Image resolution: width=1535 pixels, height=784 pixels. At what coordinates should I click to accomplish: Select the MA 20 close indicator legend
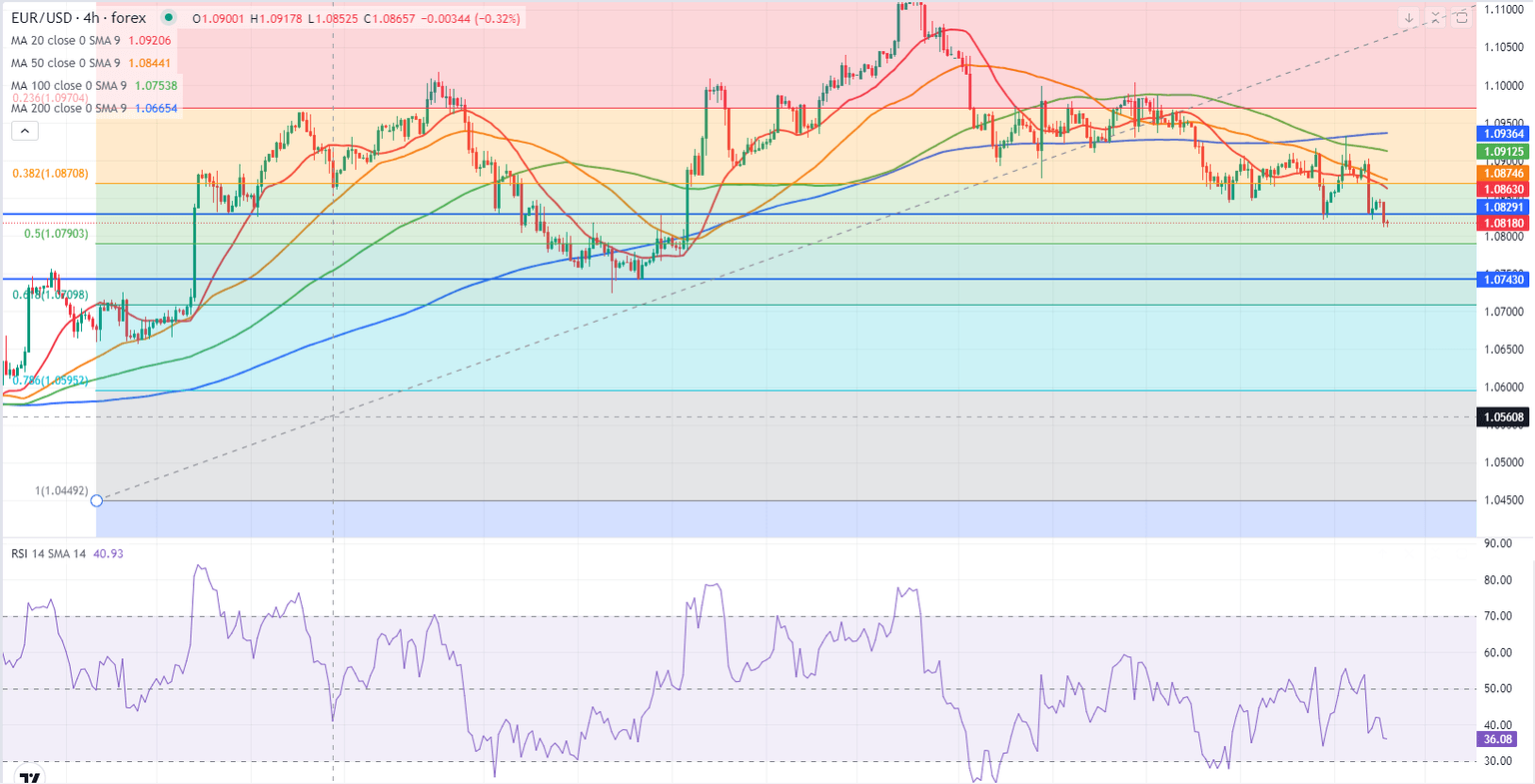tap(66, 41)
